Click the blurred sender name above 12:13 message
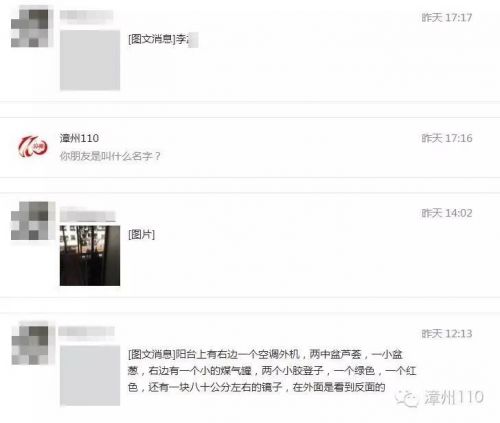The width and height of the screenshot is (500, 423). pyautogui.click(x=87, y=331)
